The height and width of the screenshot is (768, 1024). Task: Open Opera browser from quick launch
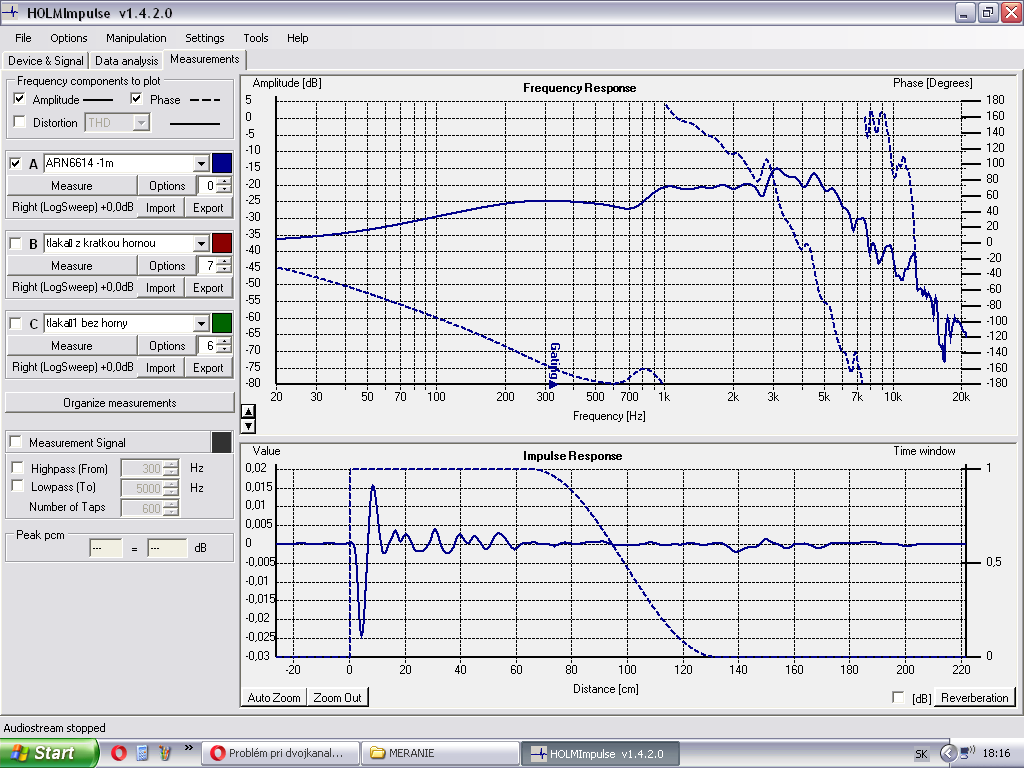coord(119,753)
